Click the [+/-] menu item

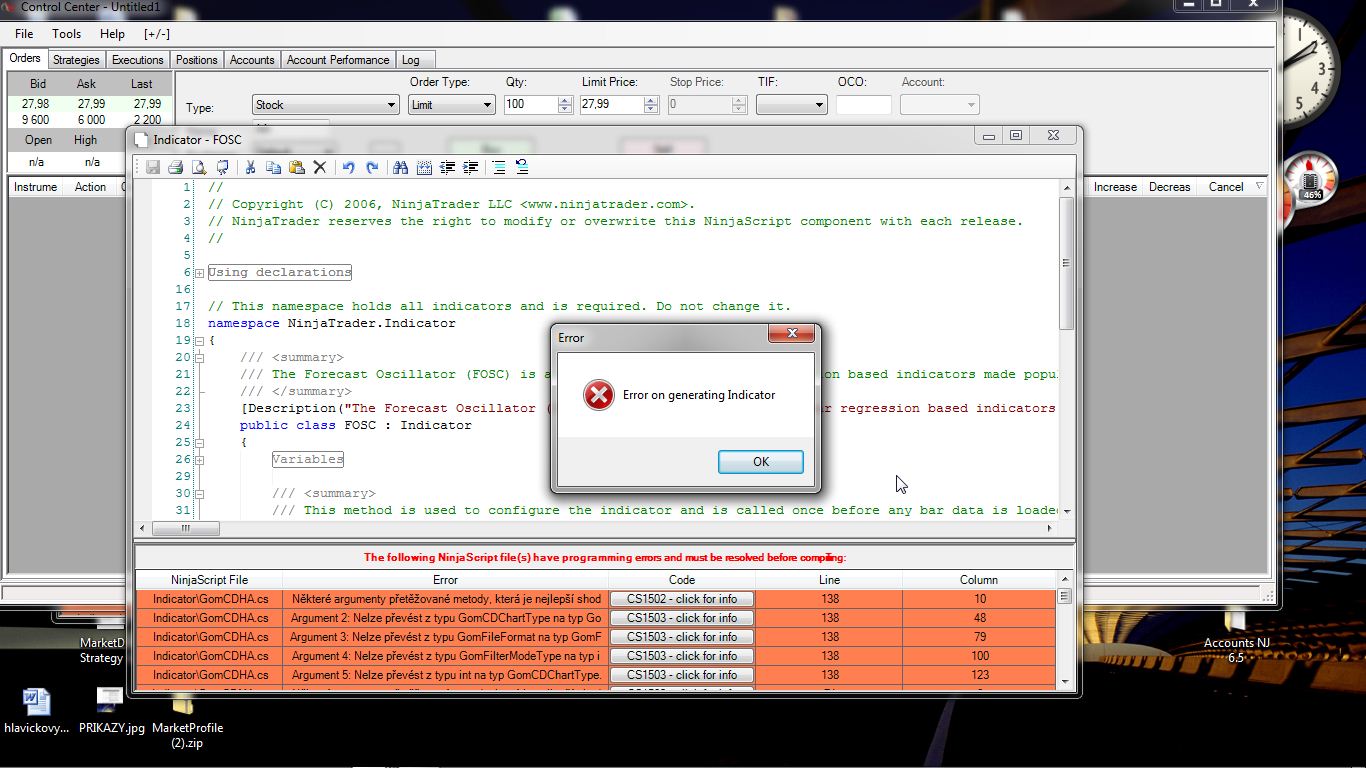coord(157,34)
